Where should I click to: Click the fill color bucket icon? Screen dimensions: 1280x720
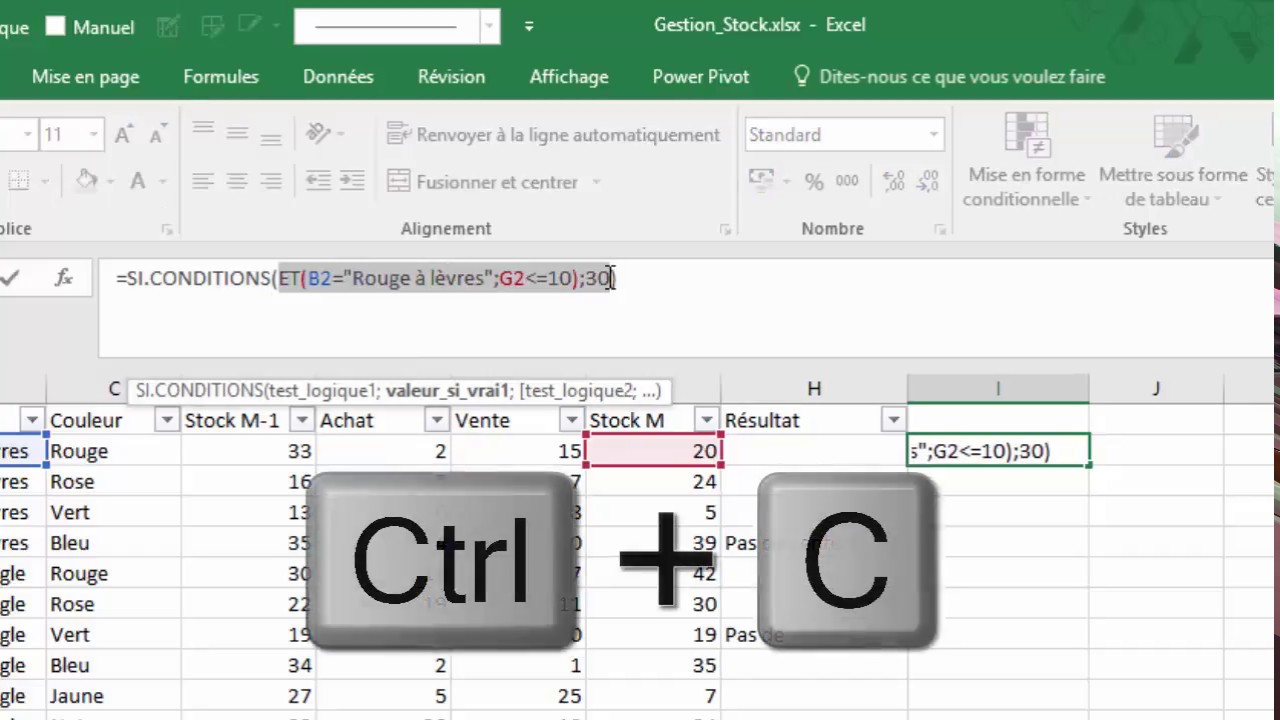click(87, 181)
